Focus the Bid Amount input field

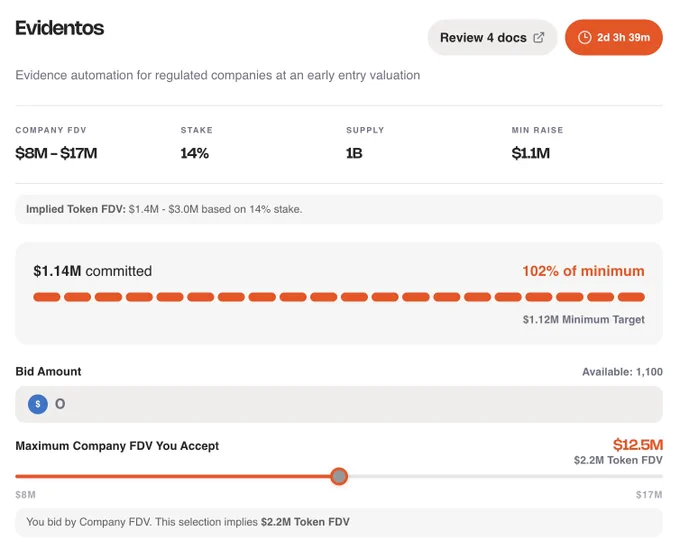point(339,404)
